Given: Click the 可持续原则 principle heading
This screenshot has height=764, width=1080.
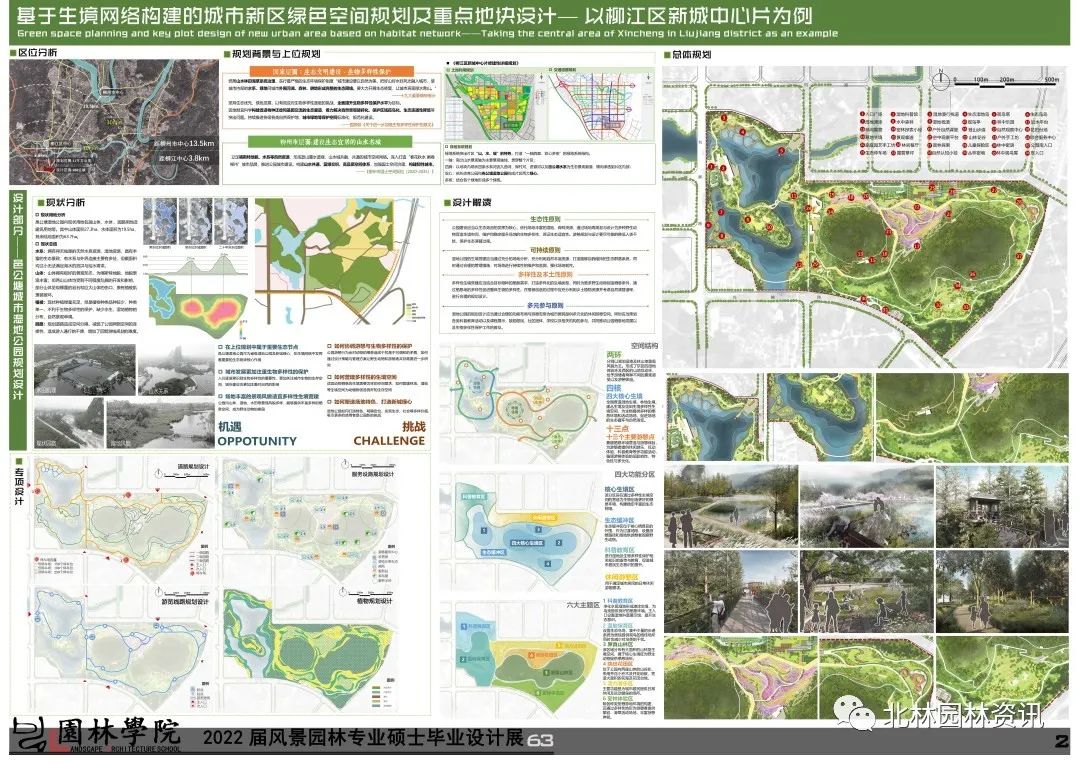Looking at the screenshot, I should pos(545,250).
